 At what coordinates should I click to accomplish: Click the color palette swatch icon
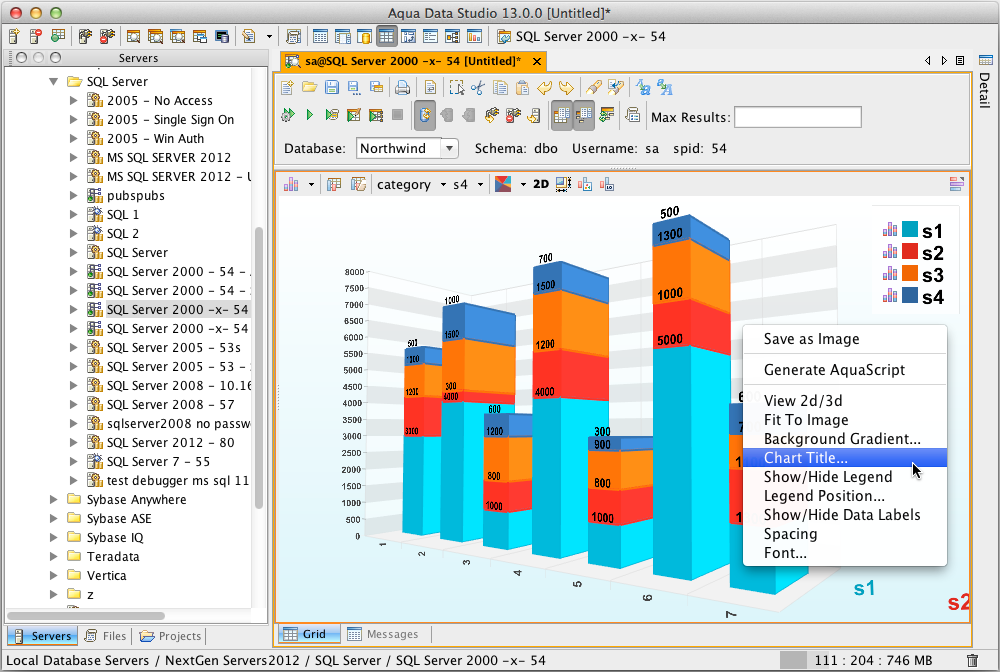click(x=503, y=184)
